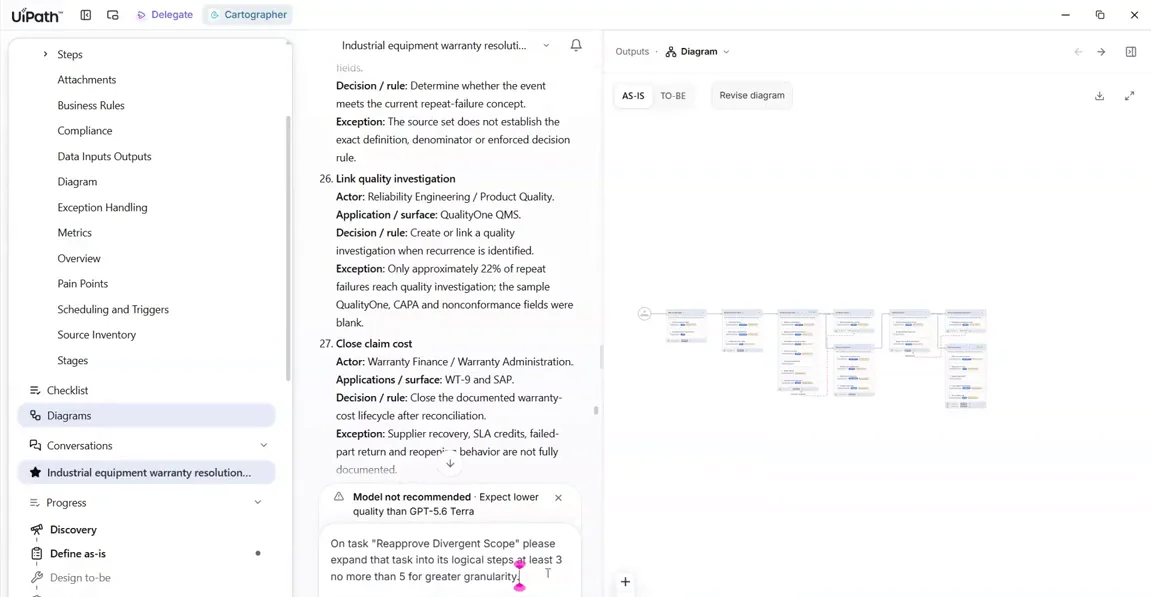Screen dimensions: 1151x597
Task: Expand diagram to fullscreen
Action: pos(1130,96)
